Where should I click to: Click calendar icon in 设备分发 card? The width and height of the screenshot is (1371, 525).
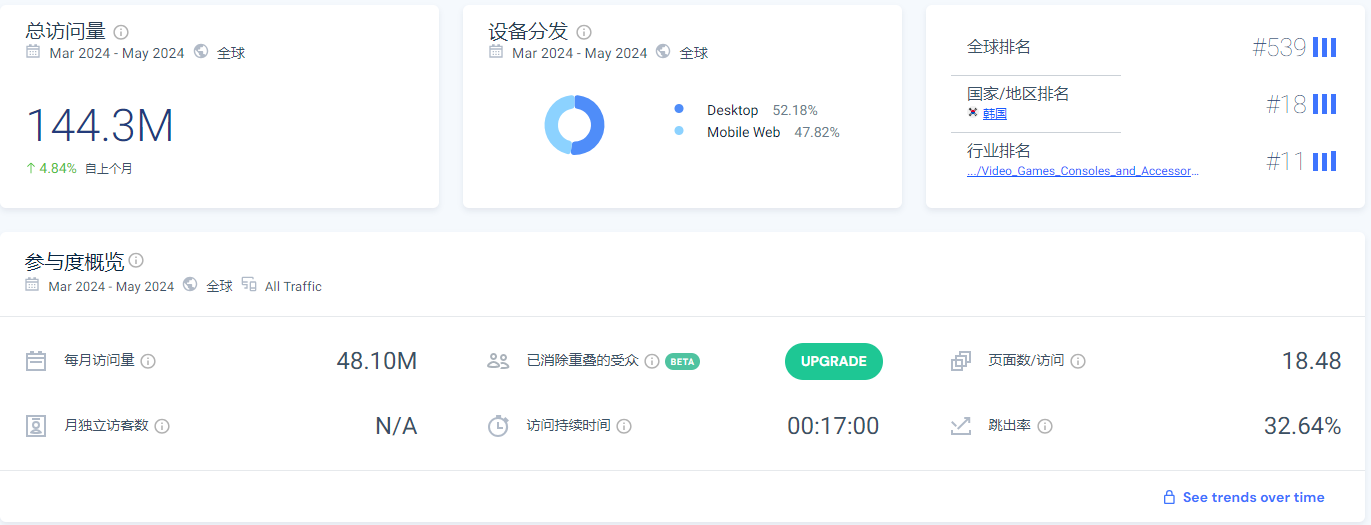(496, 52)
